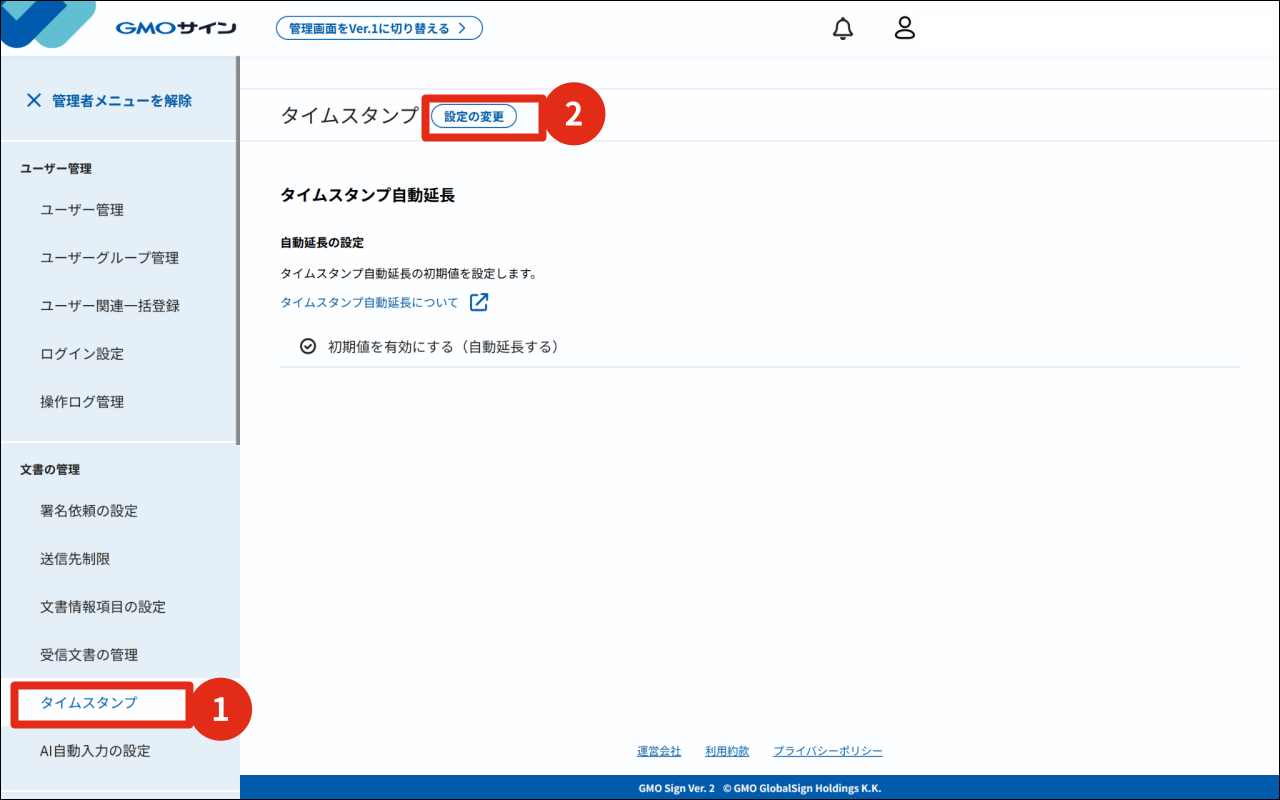Click the タイムスタンプ自動延長 heading
The height and width of the screenshot is (800, 1280).
point(368,195)
